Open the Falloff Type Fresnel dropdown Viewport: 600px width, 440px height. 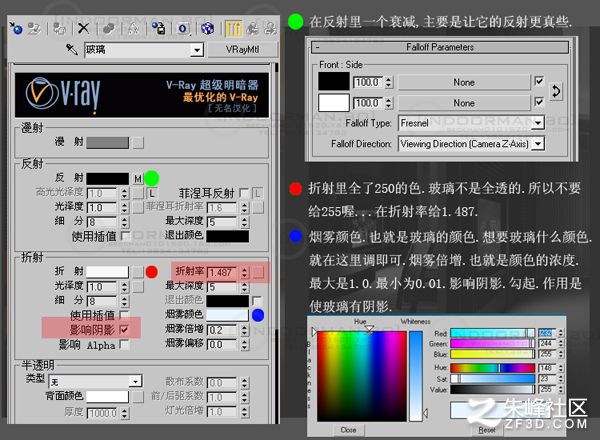point(539,123)
